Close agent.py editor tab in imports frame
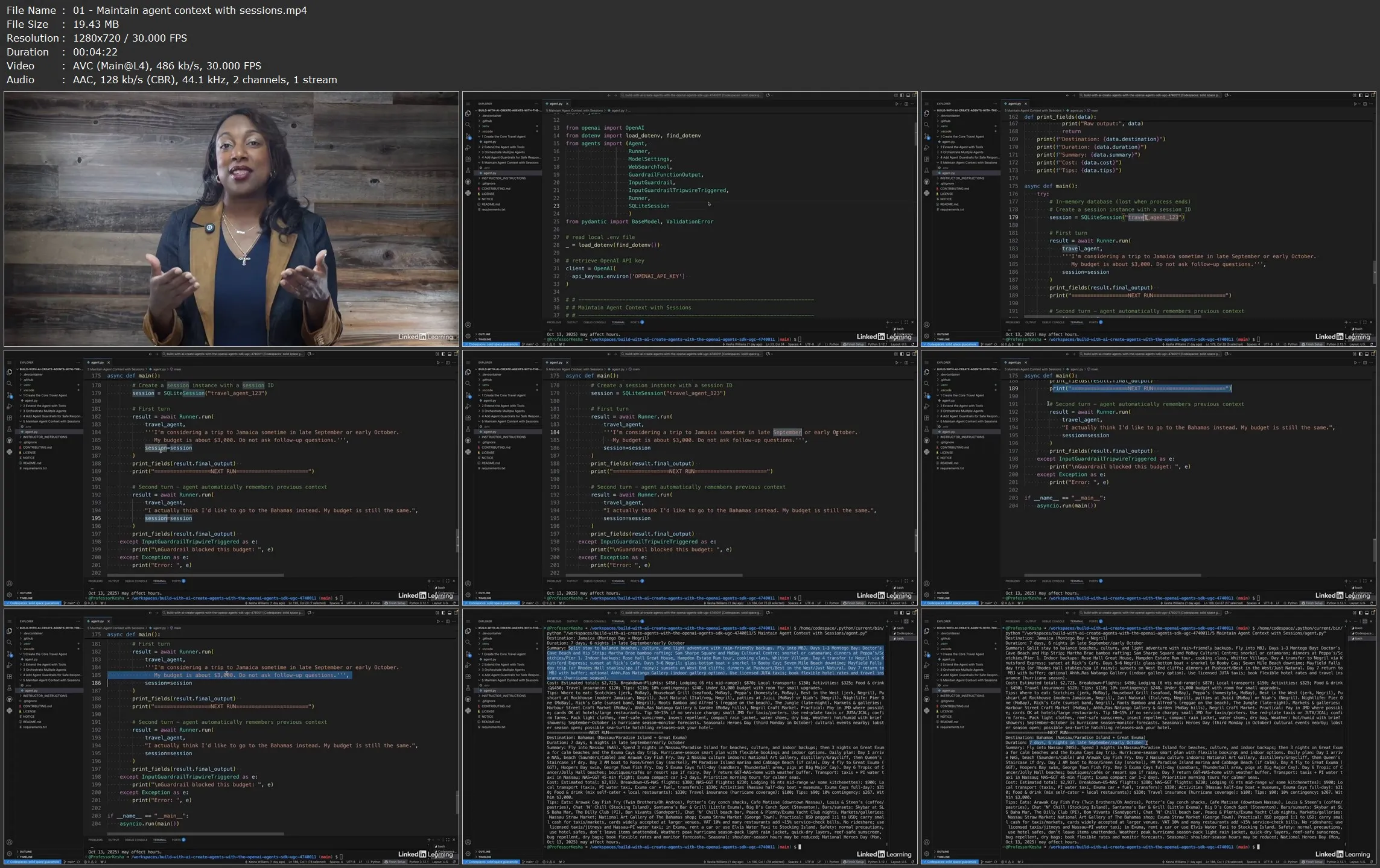1380x868 pixels. 567,104
